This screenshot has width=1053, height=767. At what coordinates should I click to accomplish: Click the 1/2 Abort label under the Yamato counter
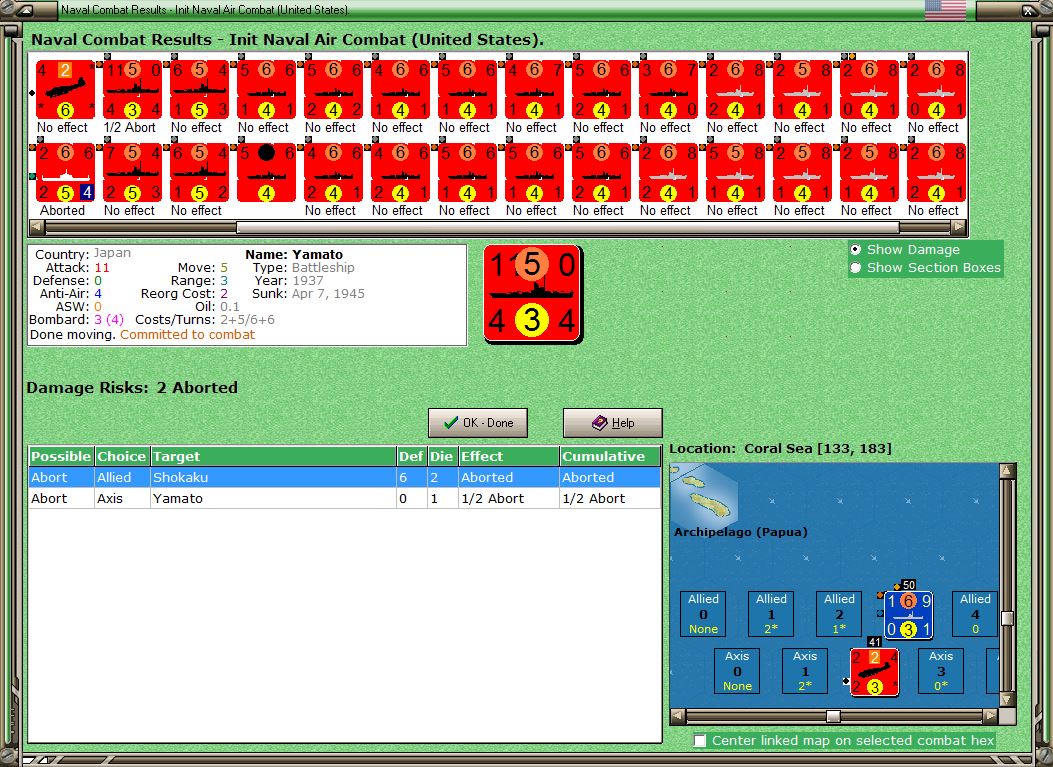point(130,128)
